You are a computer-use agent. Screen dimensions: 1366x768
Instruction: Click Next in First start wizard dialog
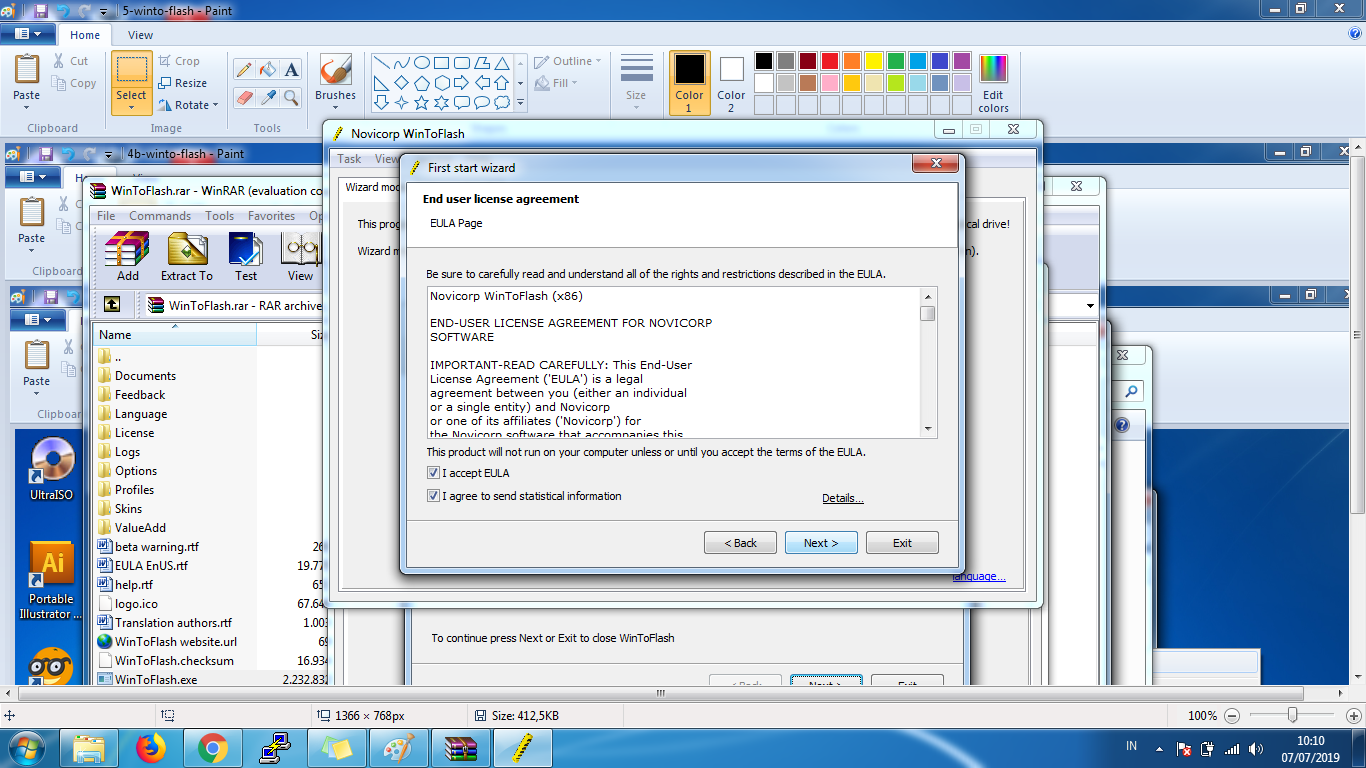821,543
